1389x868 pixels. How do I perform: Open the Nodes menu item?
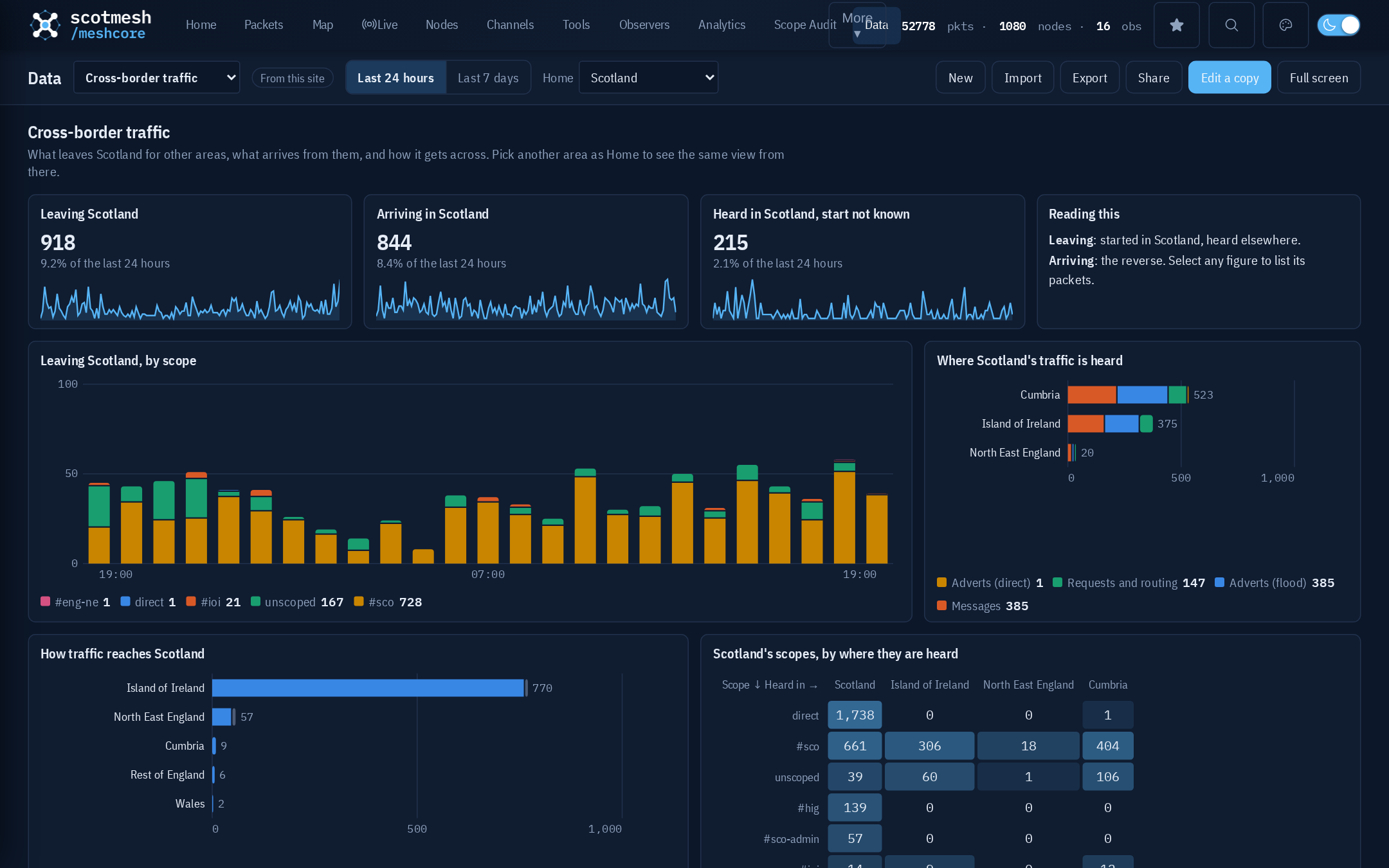(x=442, y=25)
